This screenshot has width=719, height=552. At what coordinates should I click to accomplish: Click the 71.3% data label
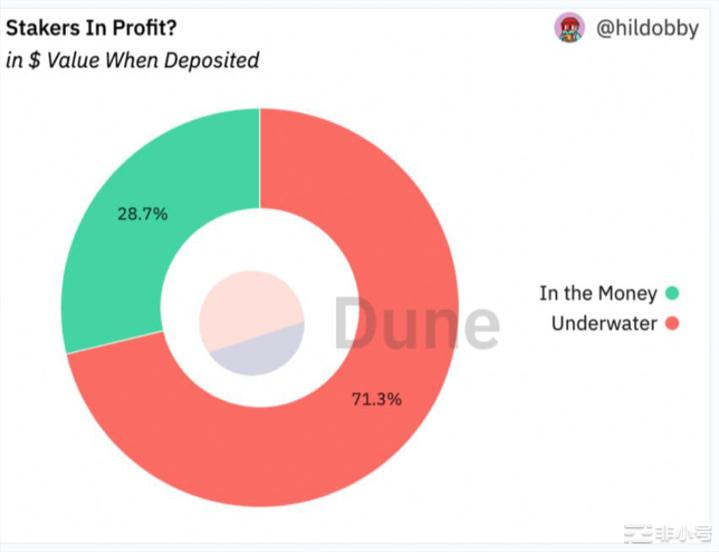[377, 399]
